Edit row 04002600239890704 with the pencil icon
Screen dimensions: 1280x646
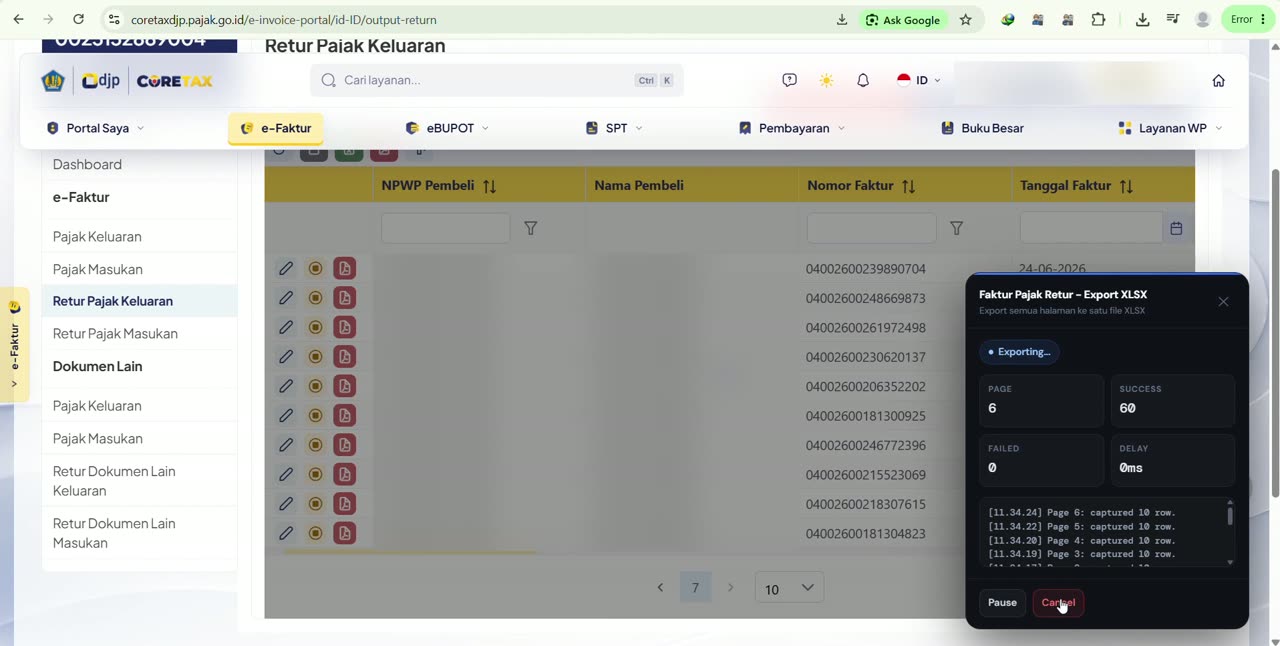pyautogui.click(x=286, y=269)
